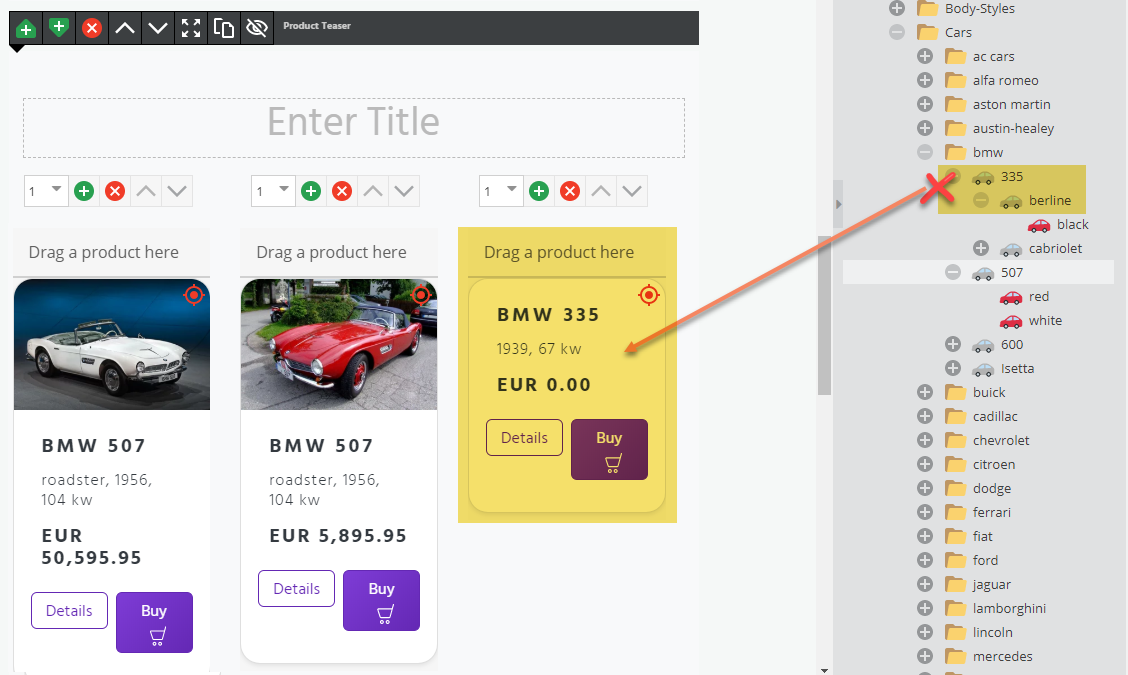Click the down arrow in the first column controls
1128x675 pixels.
177,191
